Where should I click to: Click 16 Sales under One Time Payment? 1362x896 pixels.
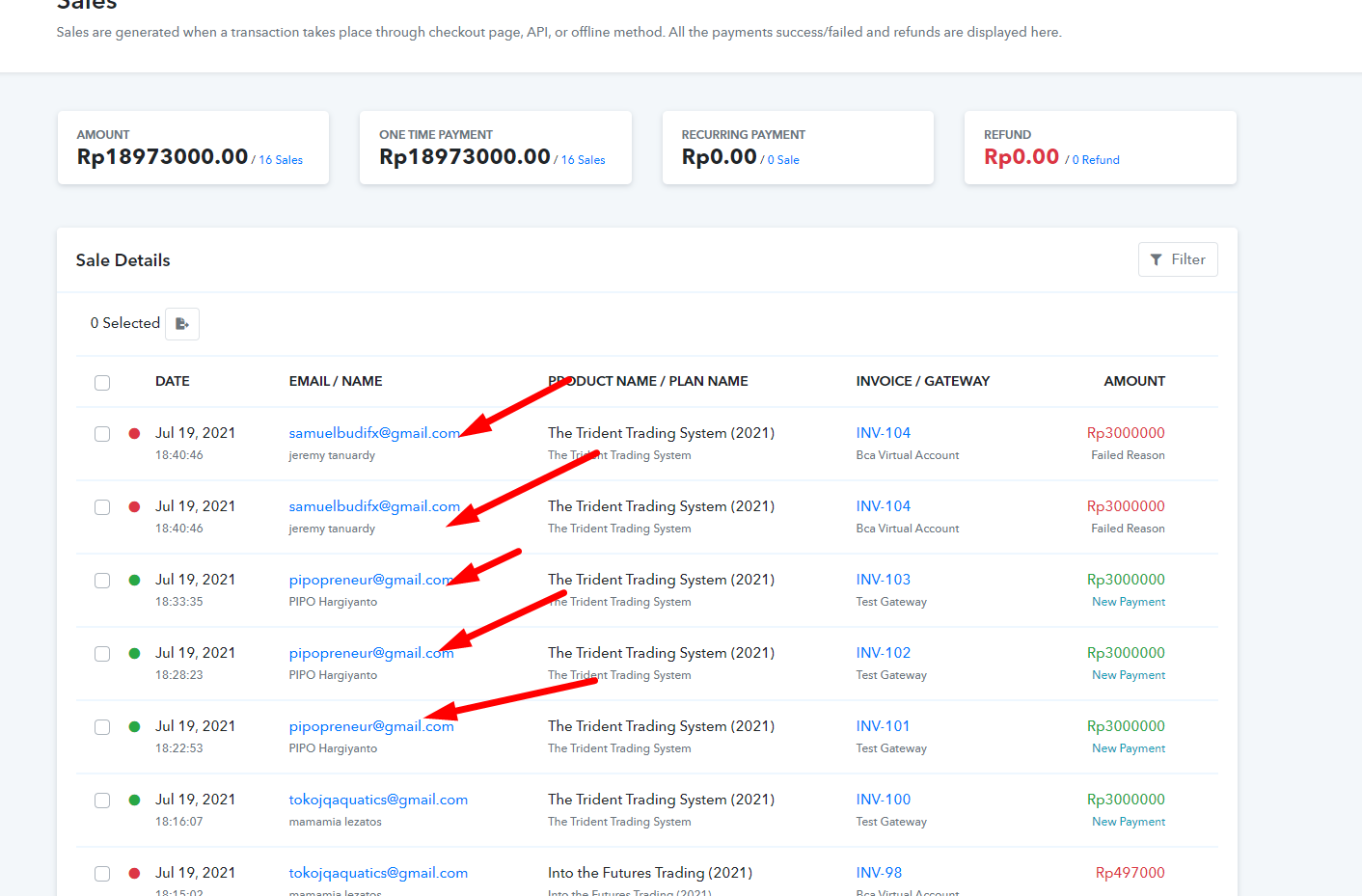point(583,160)
